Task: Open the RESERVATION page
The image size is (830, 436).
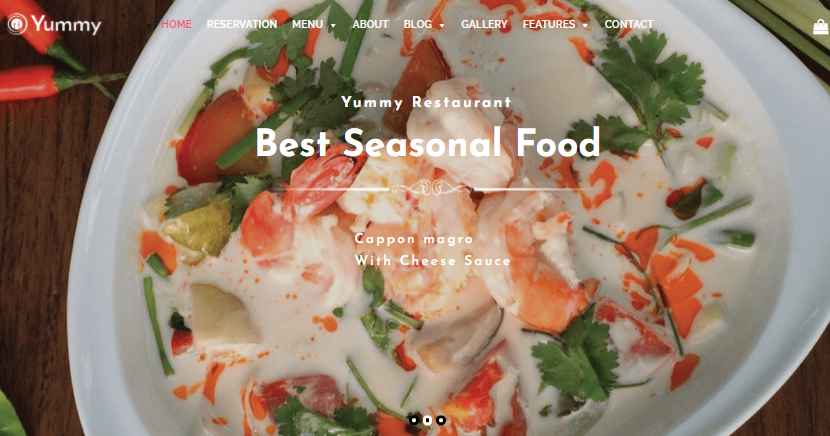Action: 242,24
